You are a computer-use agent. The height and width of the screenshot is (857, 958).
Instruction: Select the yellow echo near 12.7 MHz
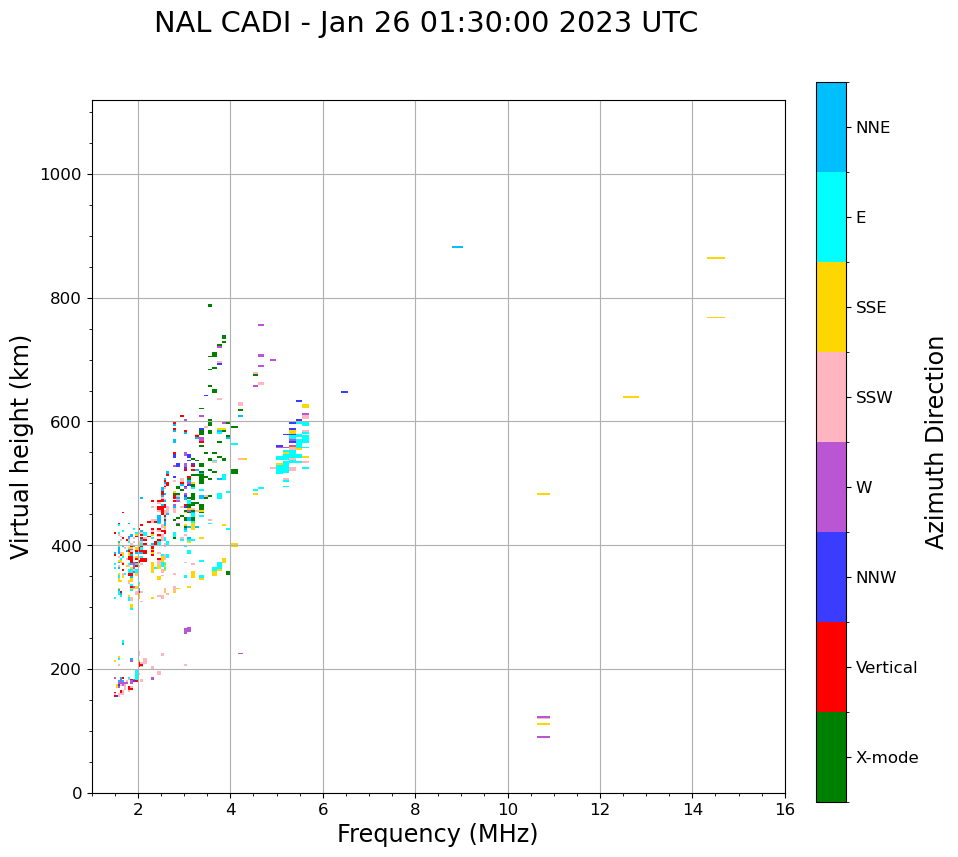coord(631,397)
